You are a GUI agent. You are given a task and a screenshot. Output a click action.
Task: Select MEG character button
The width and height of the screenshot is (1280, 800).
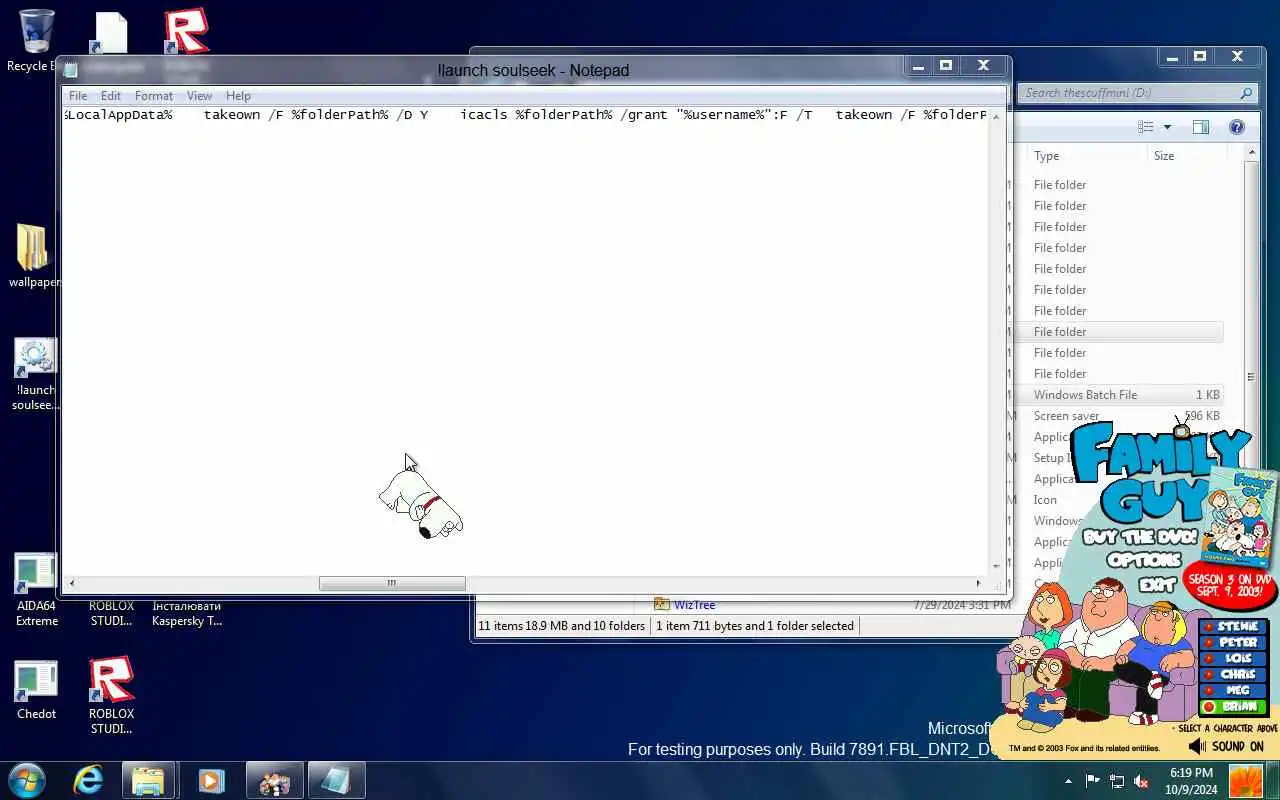tap(1233, 691)
